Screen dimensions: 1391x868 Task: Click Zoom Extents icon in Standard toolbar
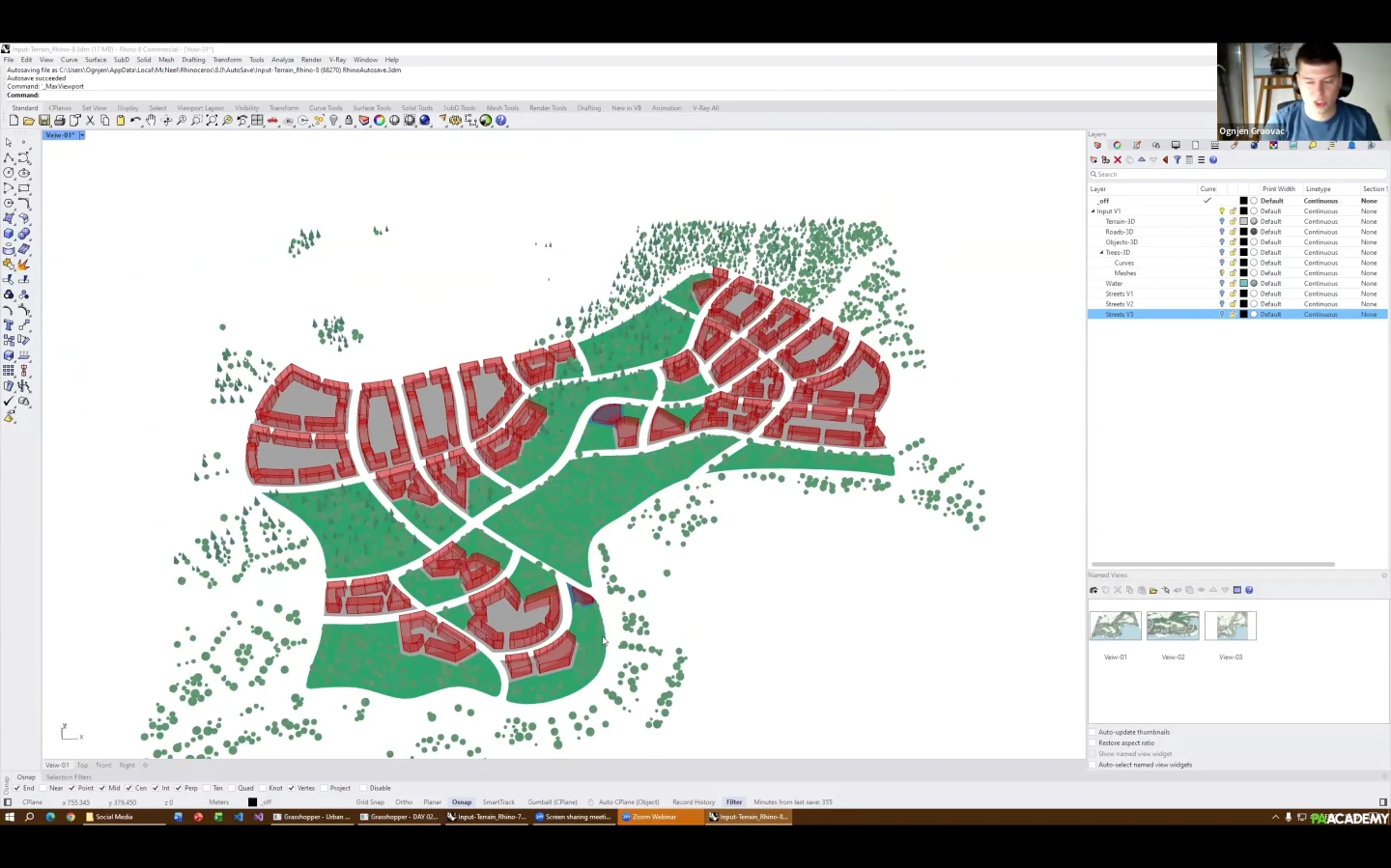[212, 121]
